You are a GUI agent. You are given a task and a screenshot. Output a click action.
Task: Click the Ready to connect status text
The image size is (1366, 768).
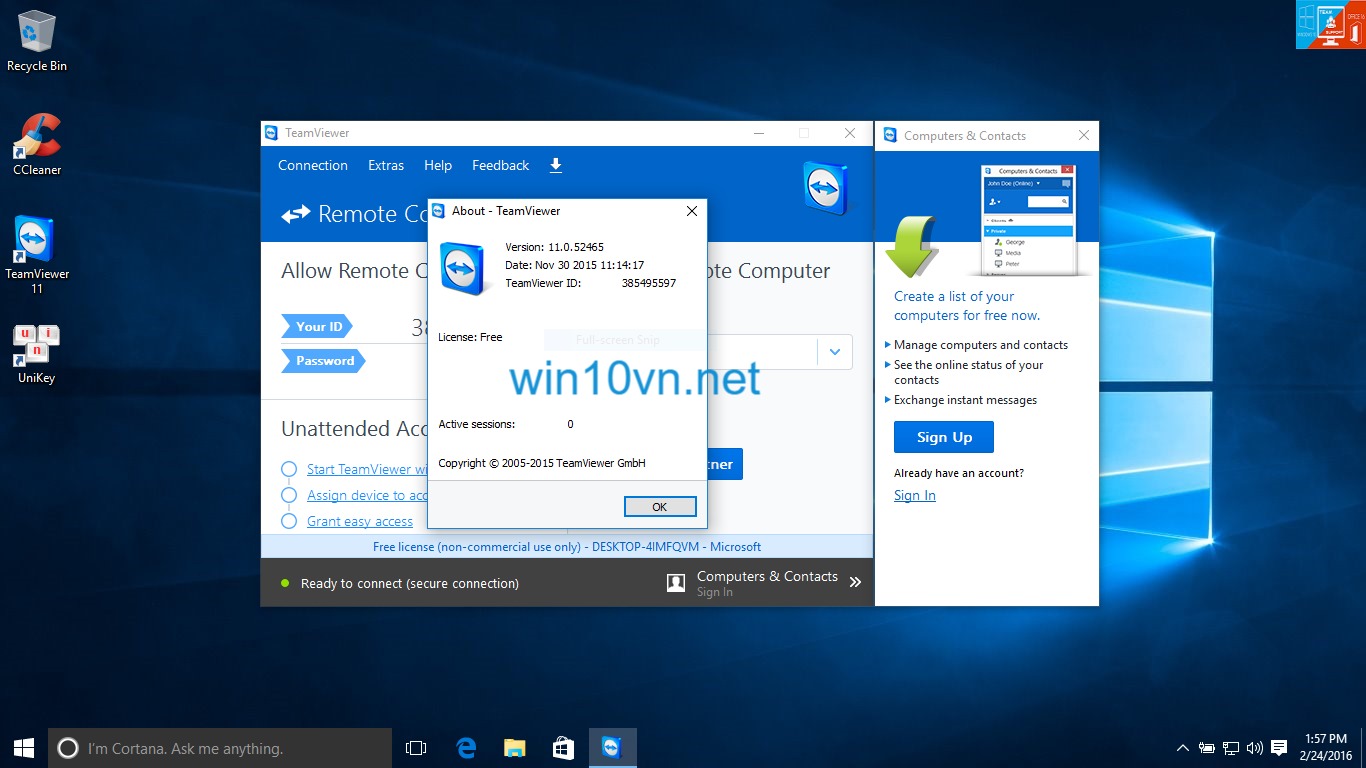tap(410, 583)
